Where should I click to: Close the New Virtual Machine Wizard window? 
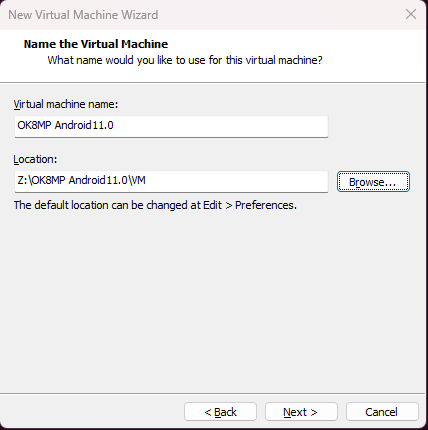(x=411, y=14)
